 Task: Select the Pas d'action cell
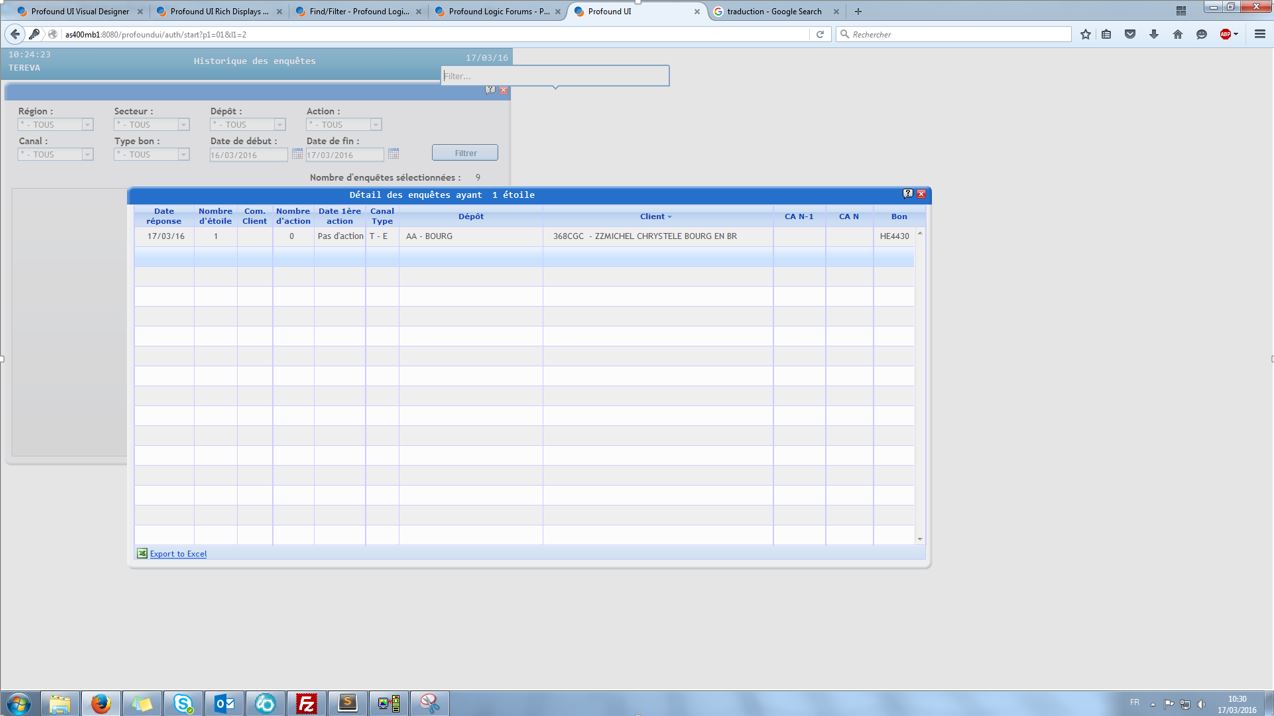[340, 236]
